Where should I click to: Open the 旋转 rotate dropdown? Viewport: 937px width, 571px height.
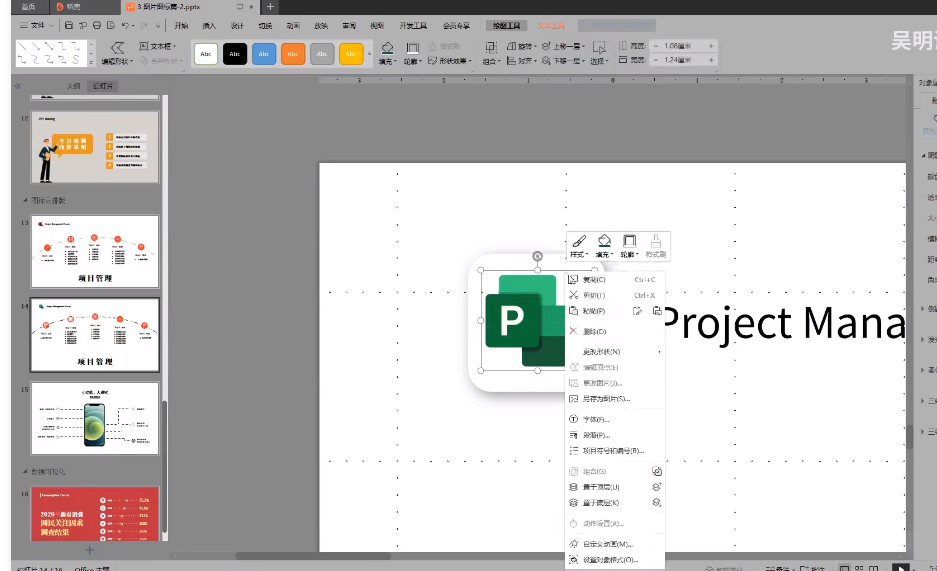pos(522,46)
